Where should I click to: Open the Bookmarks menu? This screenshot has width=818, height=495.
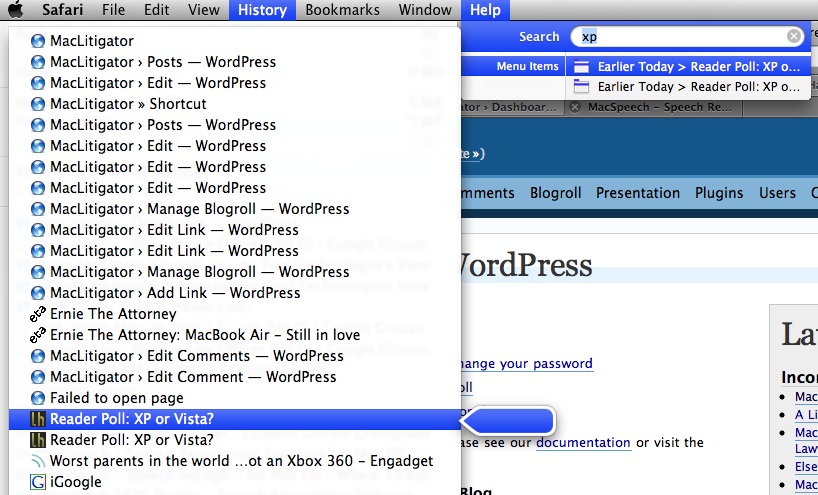(x=342, y=9)
